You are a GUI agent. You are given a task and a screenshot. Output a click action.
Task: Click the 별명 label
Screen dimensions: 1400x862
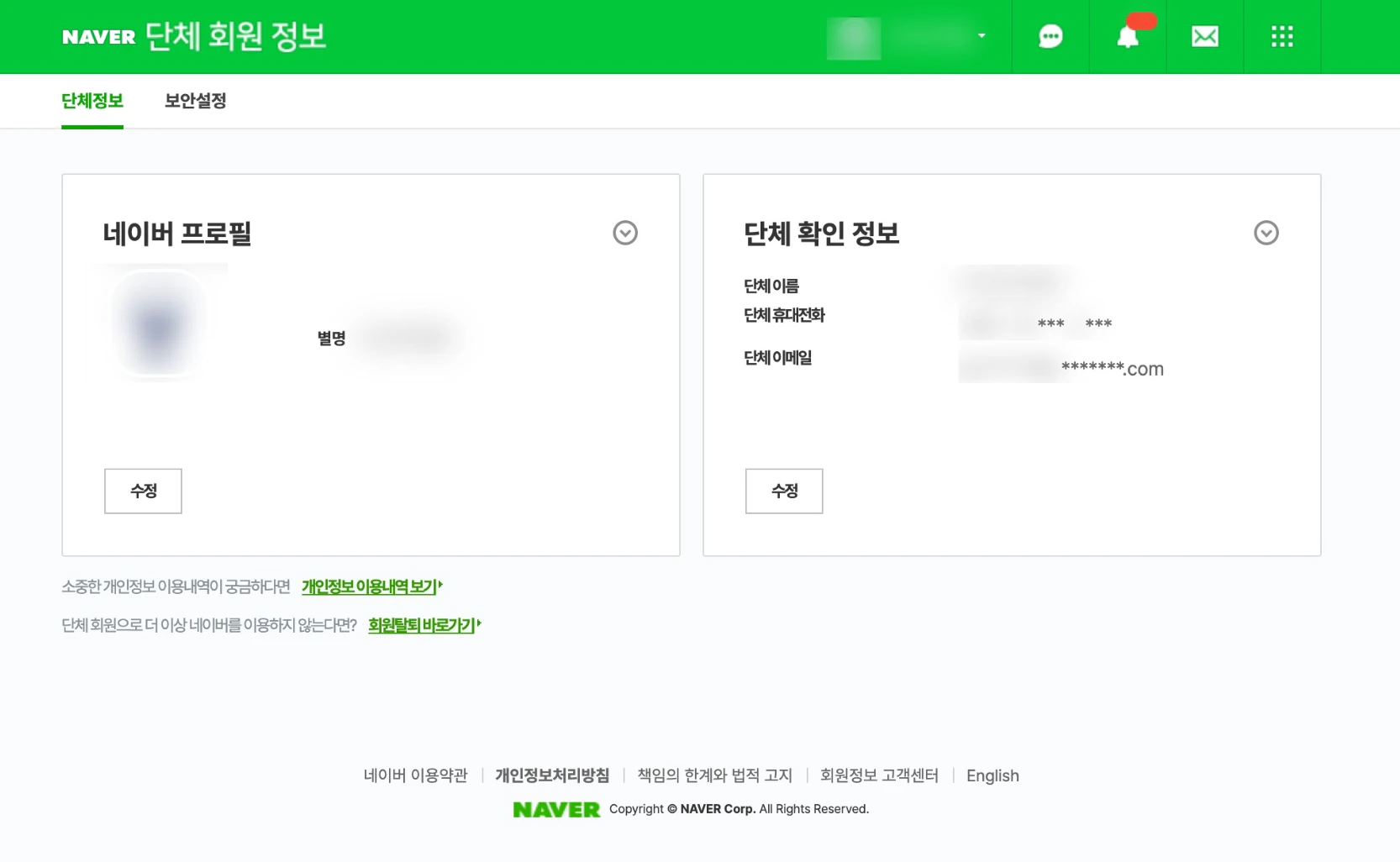[x=331, y=339]
